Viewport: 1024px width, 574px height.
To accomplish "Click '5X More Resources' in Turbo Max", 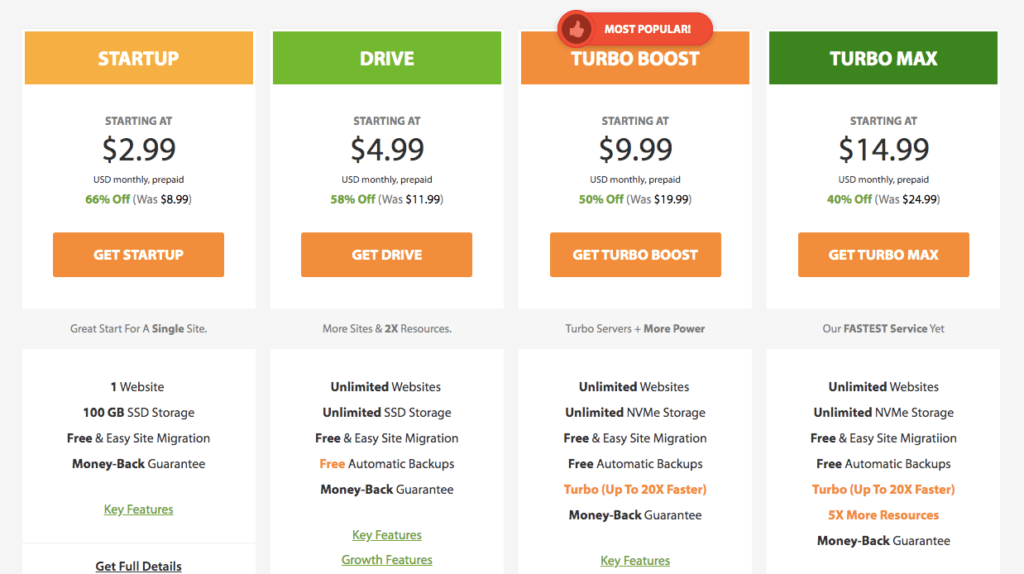I will click(884, 515).
